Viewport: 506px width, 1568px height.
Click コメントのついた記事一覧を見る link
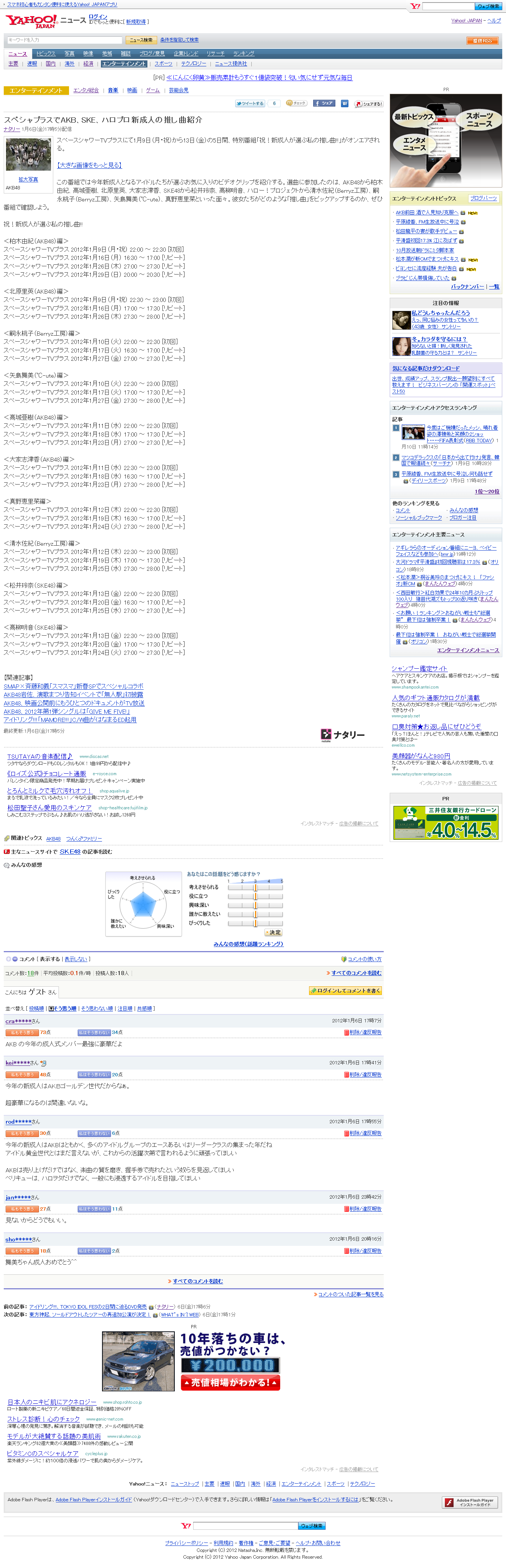click(x=351, y=1294)
